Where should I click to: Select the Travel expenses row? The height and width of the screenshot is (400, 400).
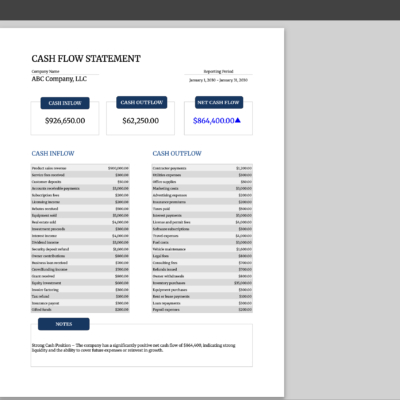point(202,235)
